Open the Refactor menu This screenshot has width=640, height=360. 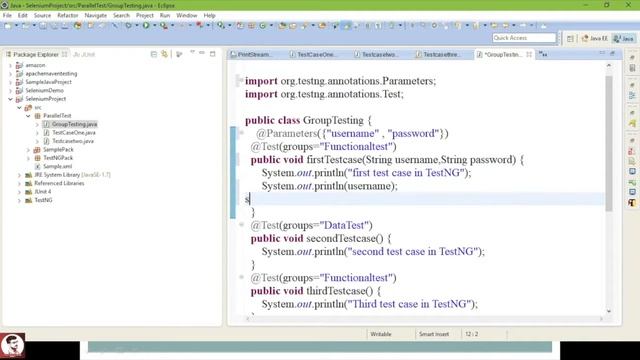(x=68, y=16)
